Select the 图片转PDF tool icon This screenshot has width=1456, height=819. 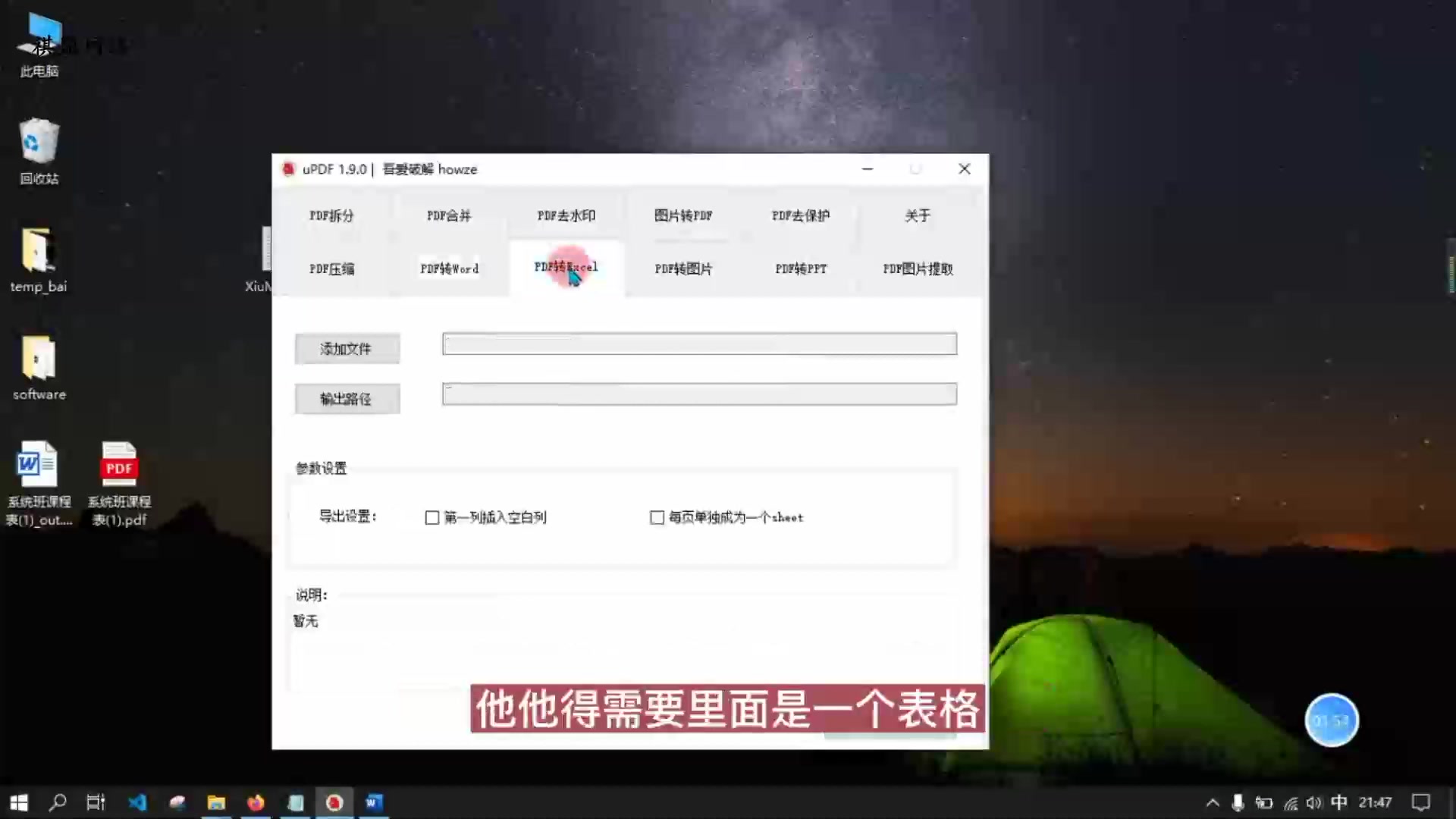click(x=683, y=215)
